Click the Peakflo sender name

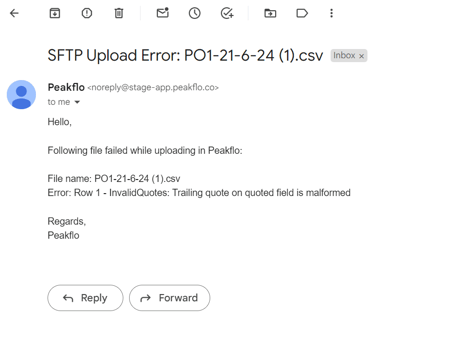(66, 87)
